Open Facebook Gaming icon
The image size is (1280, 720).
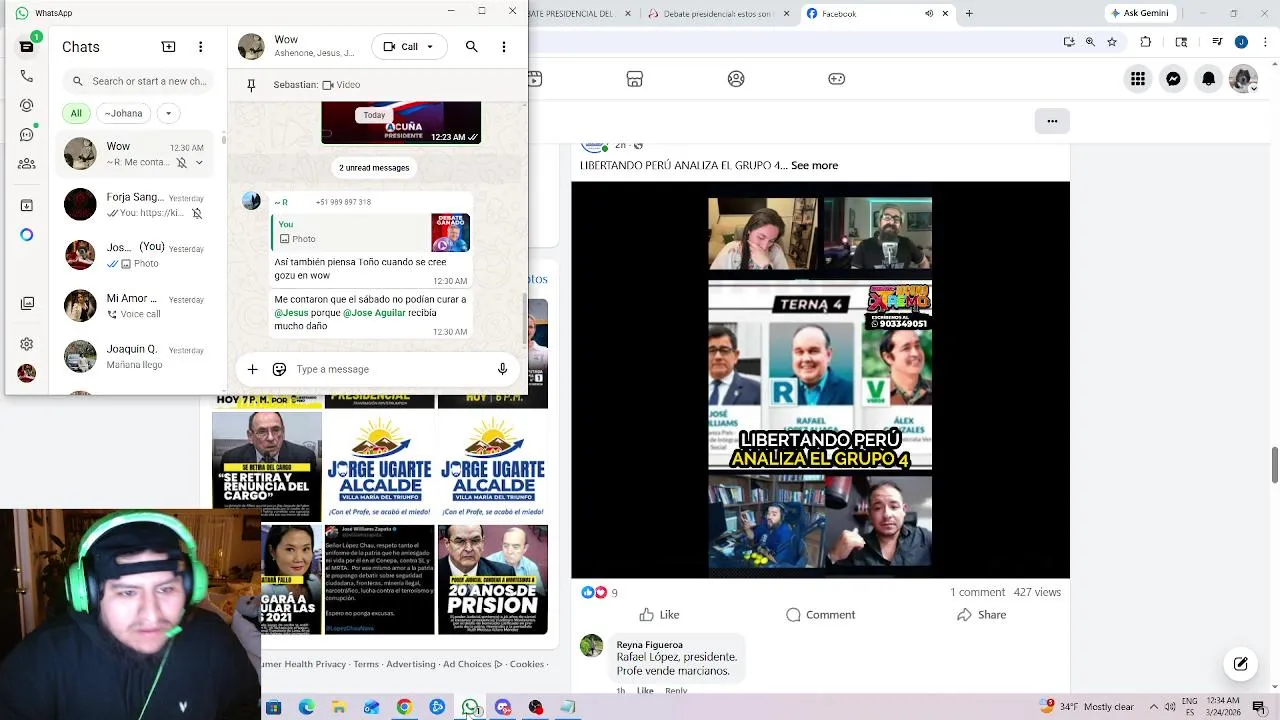pyautogui.click(x=837, y=79)
